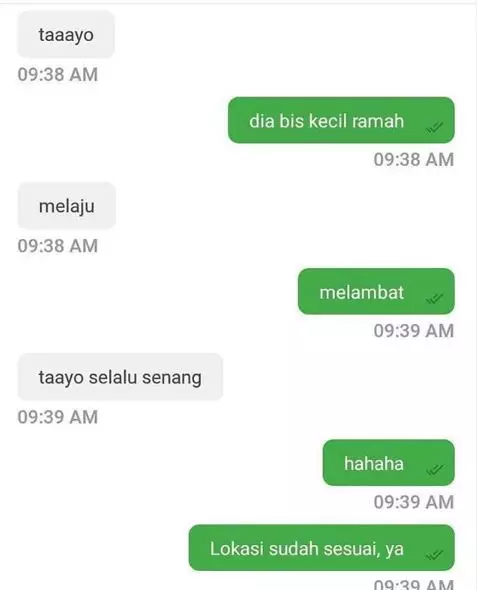Select the 'taayo selalu senang' bubble
The image size is (477, 590).
point(120,377)
